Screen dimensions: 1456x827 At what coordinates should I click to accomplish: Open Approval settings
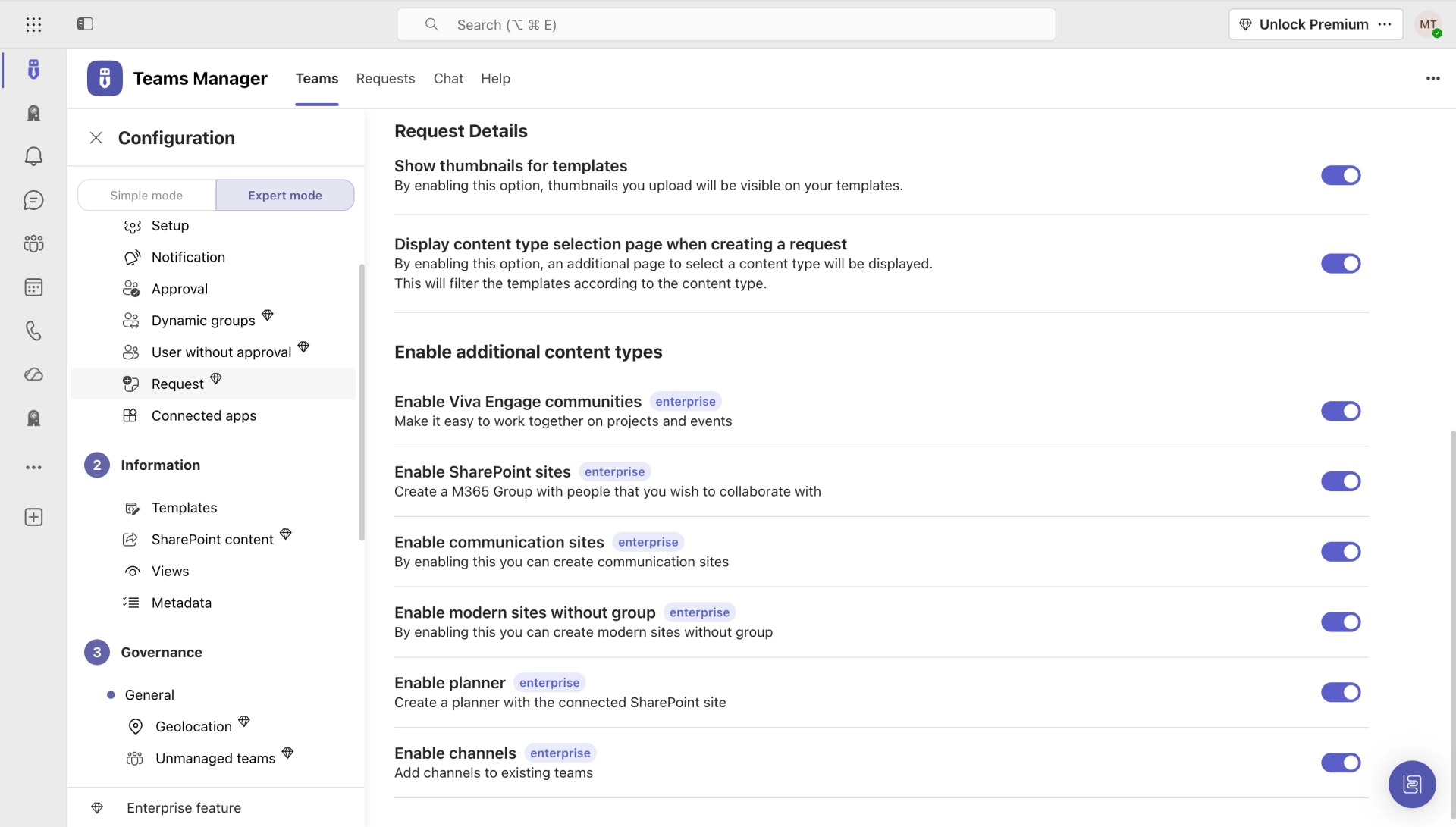tap(213, 289)
